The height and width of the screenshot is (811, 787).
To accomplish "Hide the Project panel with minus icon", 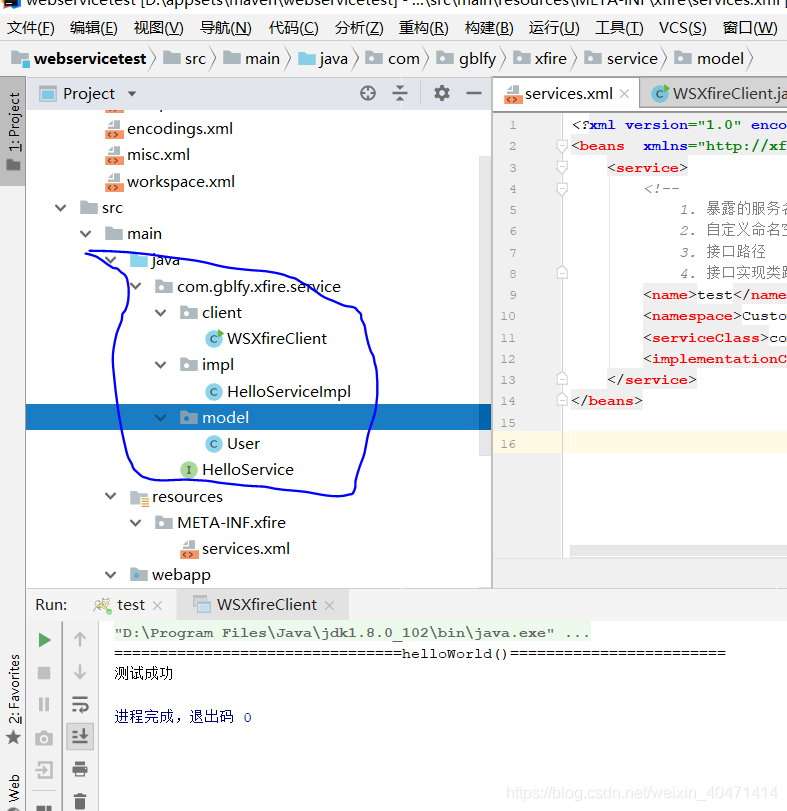I will click(x=474, y=93).
